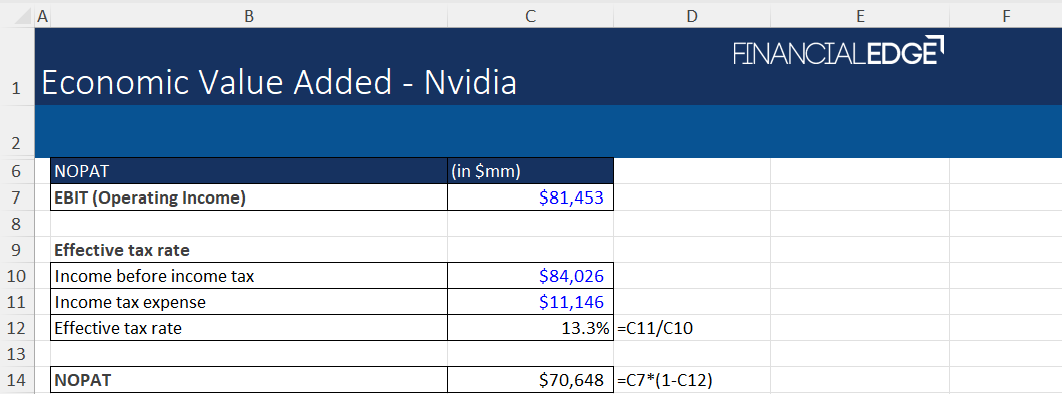Click the EBIT value $81,453 cell
Screen dimensions: 1062x394
coord(530,198)
